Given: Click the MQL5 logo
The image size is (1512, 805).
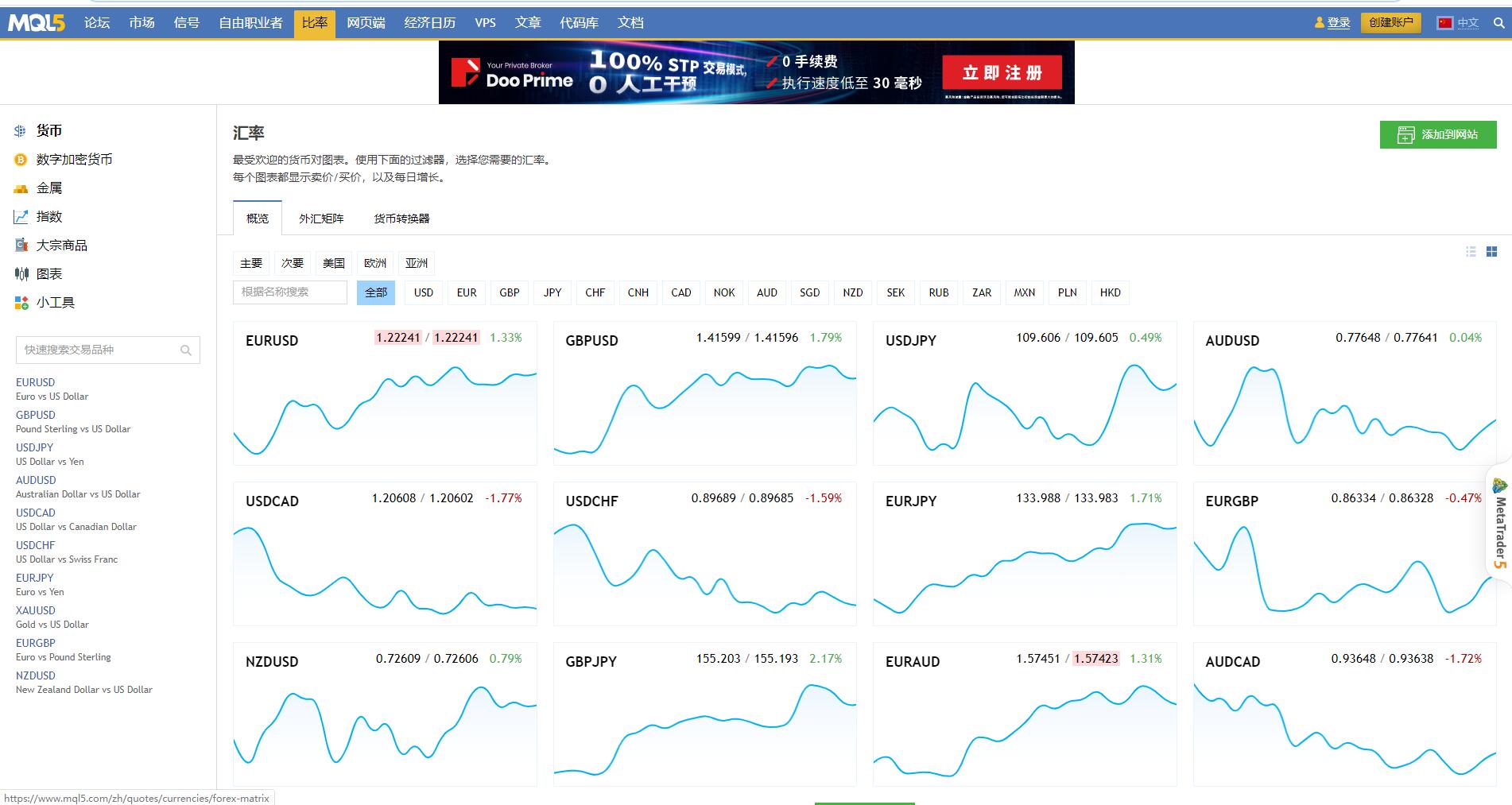Looking at the screenshot, I should (37, 23).
